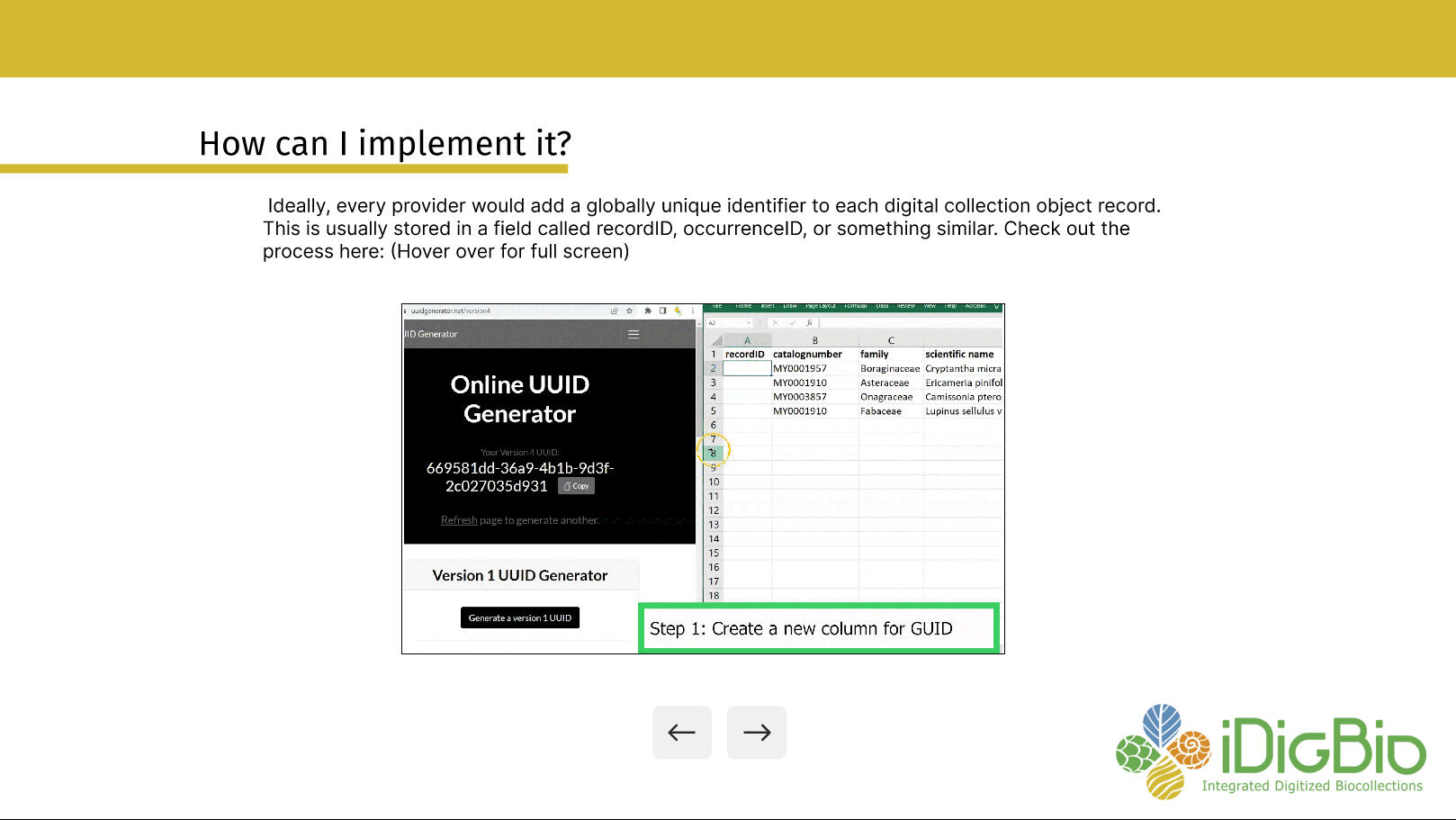1456x820 pixels.
Task: Open the Excel Formulas ribbon tab
Action: [x=855, y=307]
